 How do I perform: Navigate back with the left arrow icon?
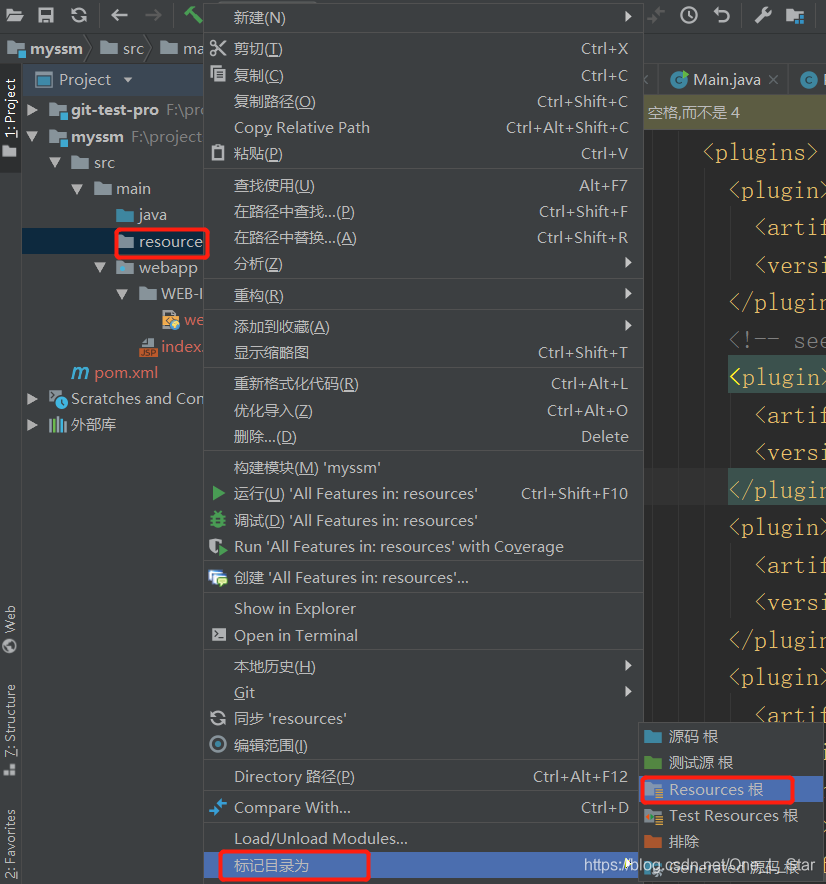pyautogui.click(x=118, y=15)
